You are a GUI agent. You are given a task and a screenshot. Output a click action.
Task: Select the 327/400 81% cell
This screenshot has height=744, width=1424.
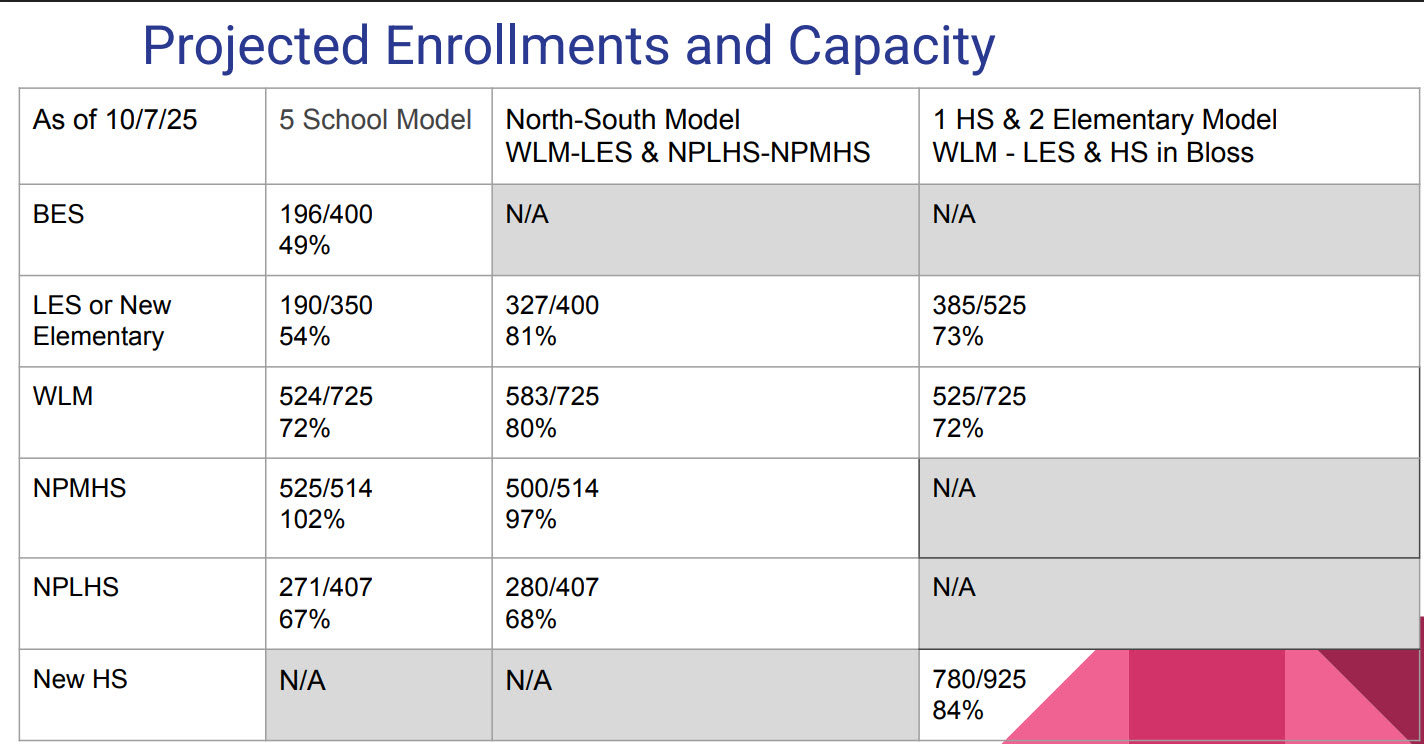tap(552, 321)
